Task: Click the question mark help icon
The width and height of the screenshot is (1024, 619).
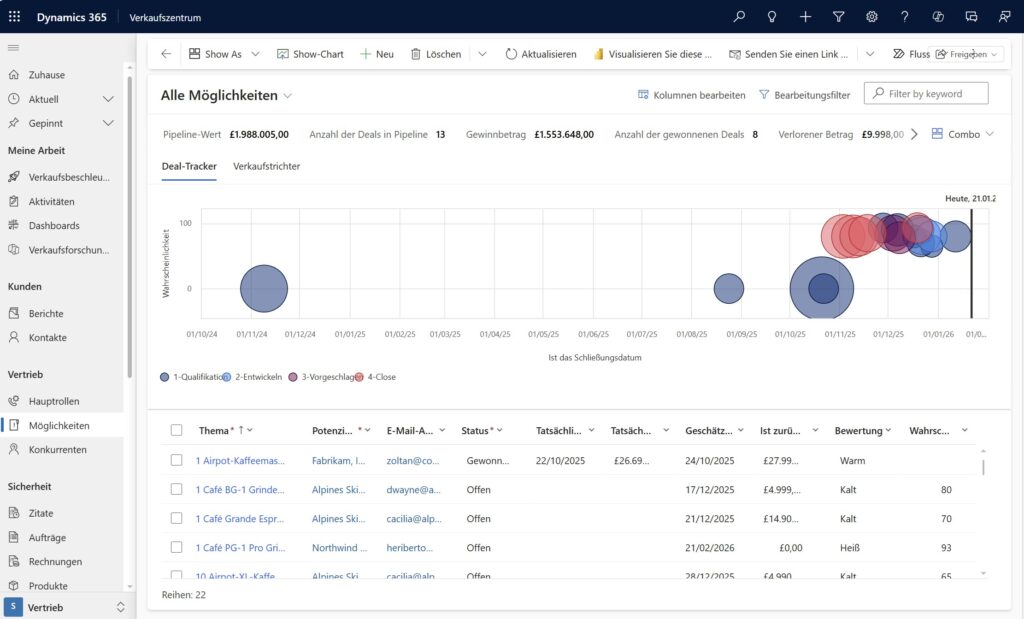Action: 904,17
